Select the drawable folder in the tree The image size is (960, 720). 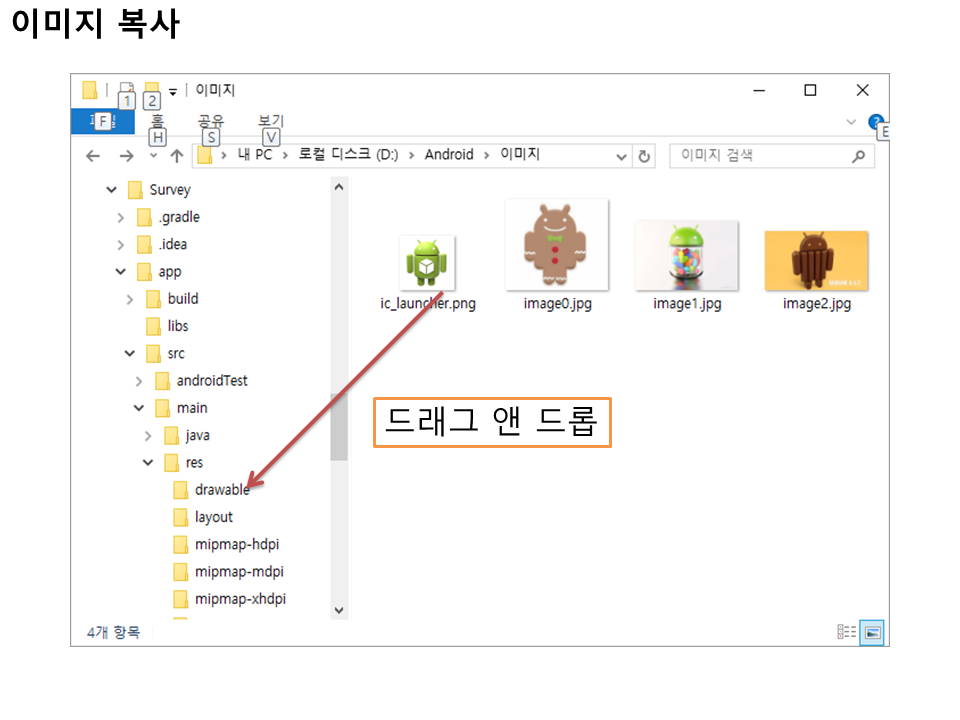click(221, 490)
